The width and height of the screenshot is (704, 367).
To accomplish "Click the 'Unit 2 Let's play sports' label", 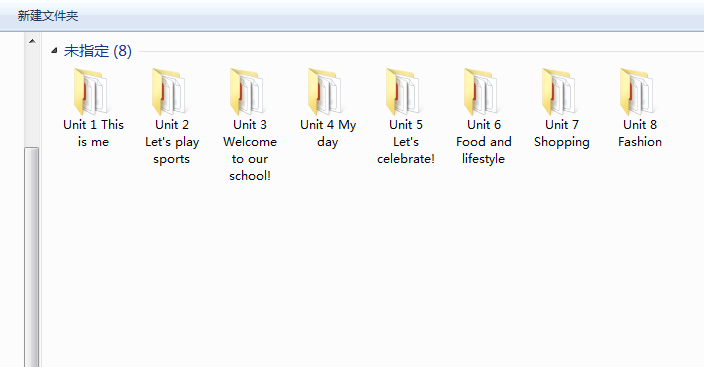I will (x=172, y=142).
